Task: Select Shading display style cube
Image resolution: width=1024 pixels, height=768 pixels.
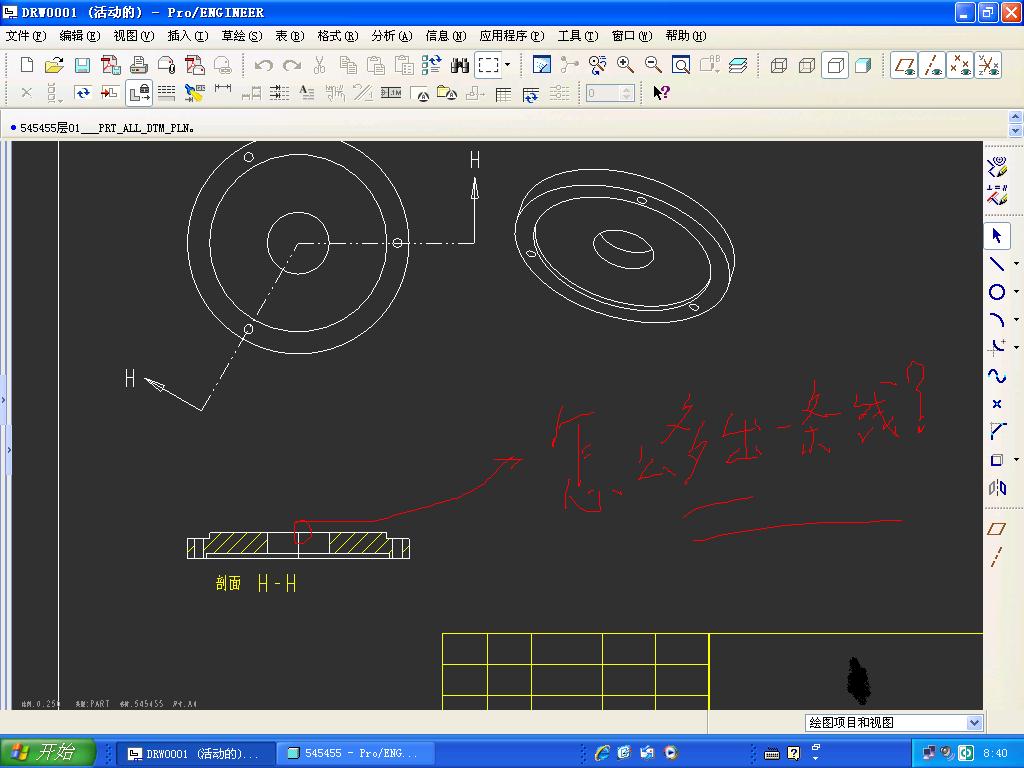Action: [863, 65]
